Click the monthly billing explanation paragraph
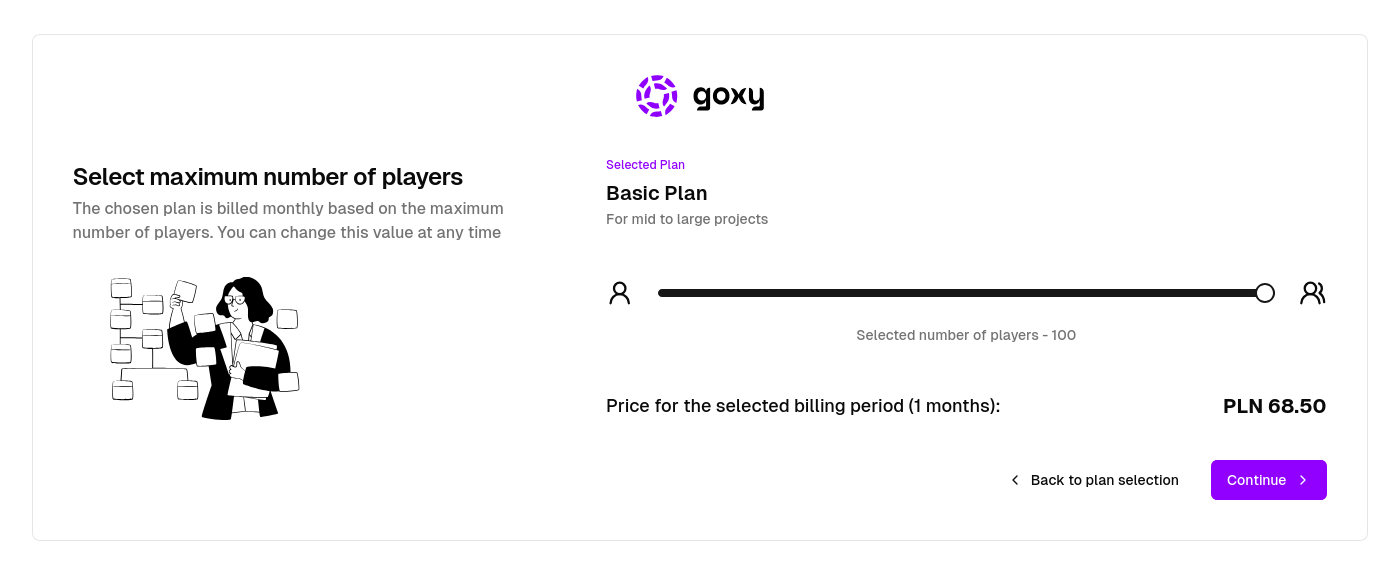The height and width of the screenshot is (578, 1400). pyautogui.click(x=288, y=220)
